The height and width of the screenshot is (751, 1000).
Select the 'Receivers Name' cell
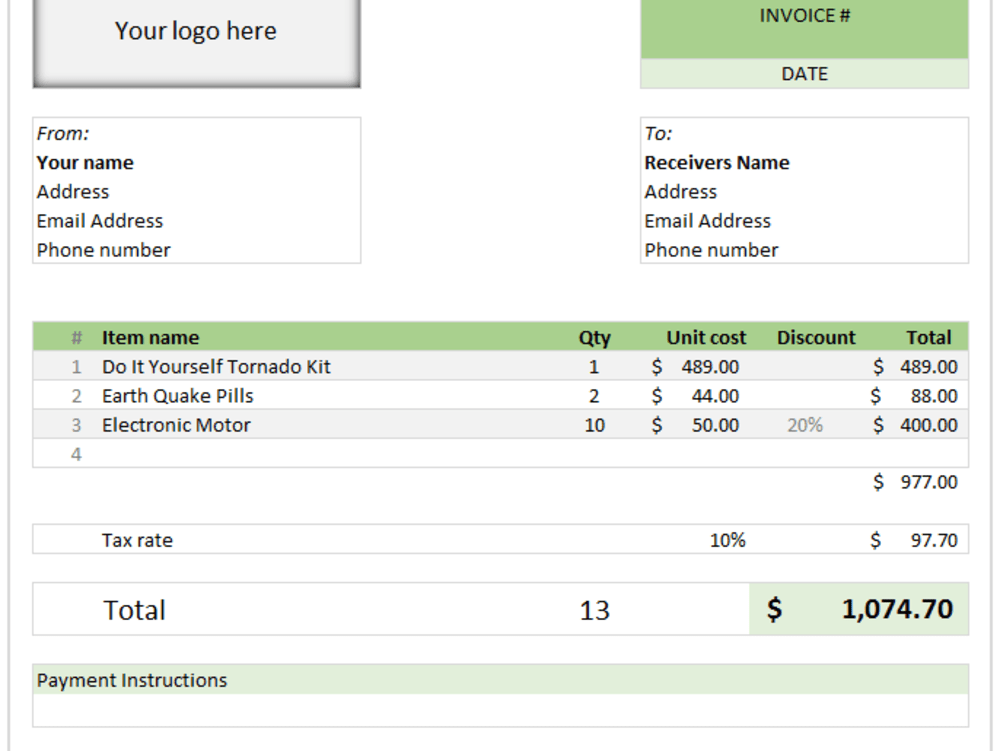tap(717, 163)
